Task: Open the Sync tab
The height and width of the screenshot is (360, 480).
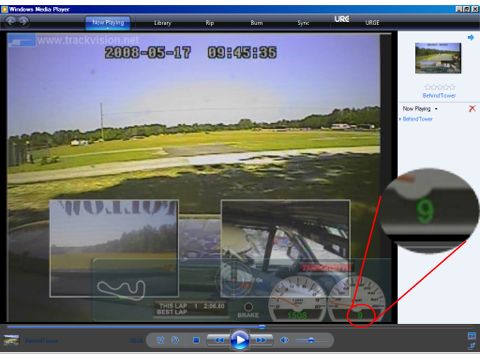Action: click(x=303, y=23)
